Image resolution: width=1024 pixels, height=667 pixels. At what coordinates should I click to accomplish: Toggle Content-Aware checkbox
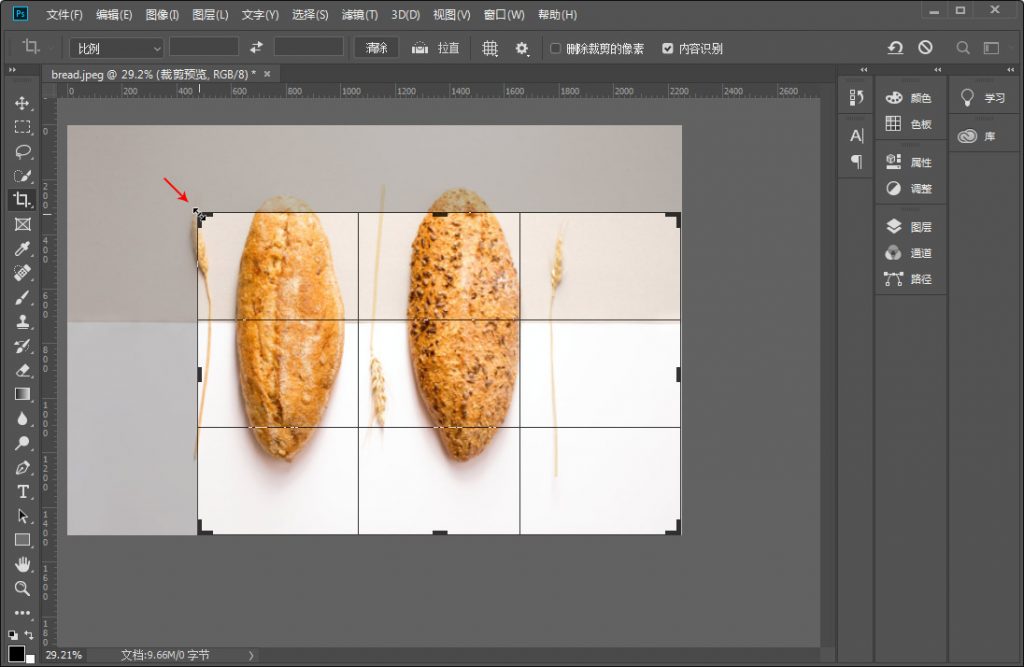click(667, 48)
